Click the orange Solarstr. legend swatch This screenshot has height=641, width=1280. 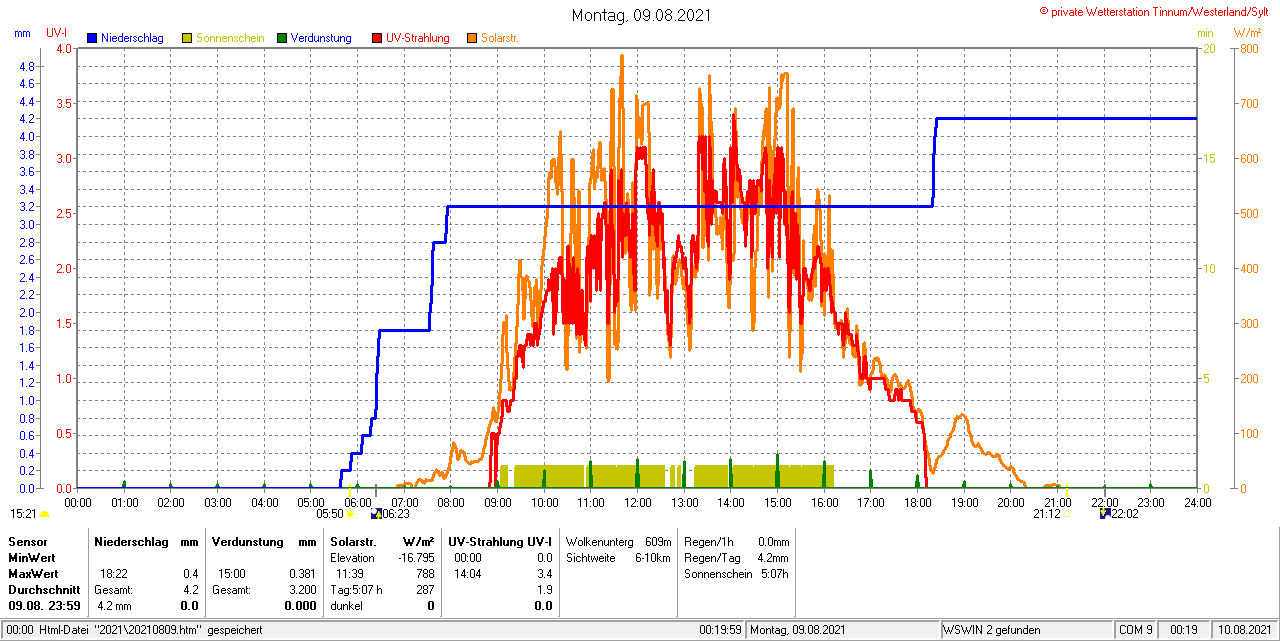(x=472, y=38)
